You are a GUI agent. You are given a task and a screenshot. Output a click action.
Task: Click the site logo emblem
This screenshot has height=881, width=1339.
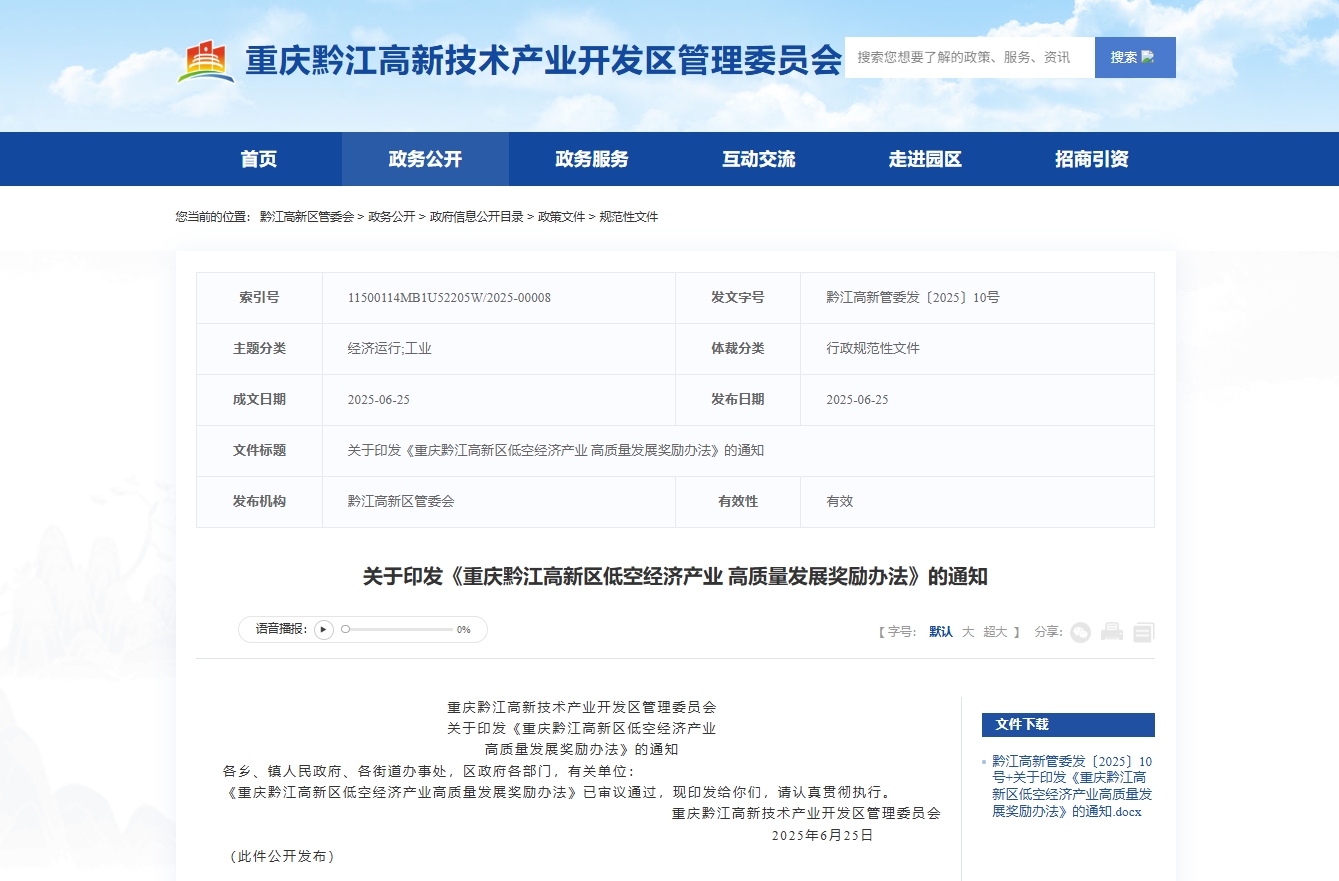pos(206,61)
